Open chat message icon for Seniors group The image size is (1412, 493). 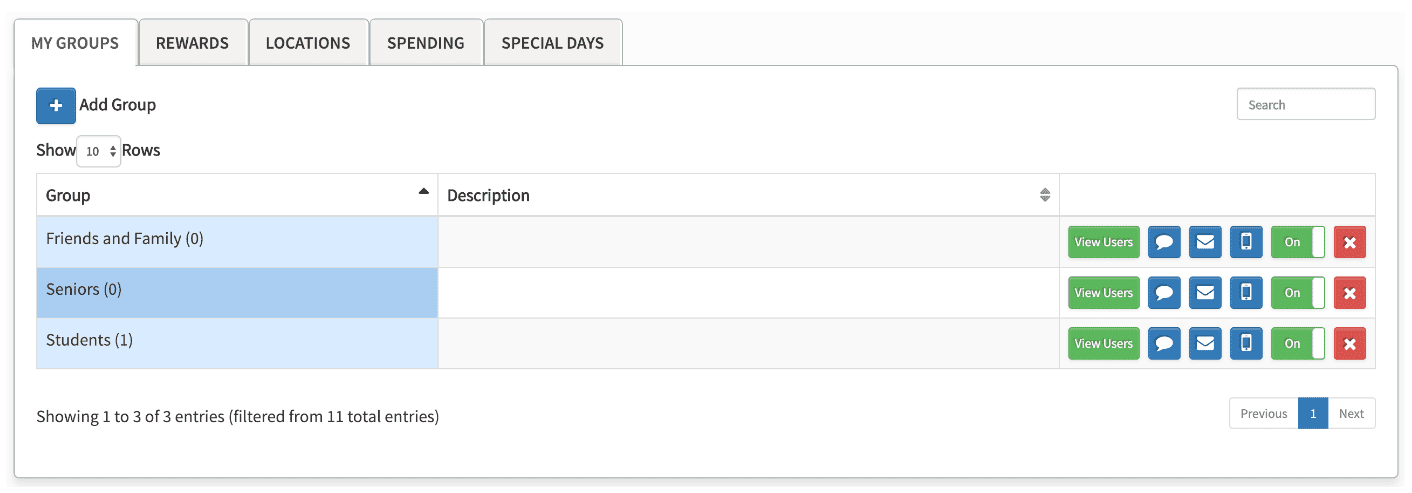click(1164, 293)
